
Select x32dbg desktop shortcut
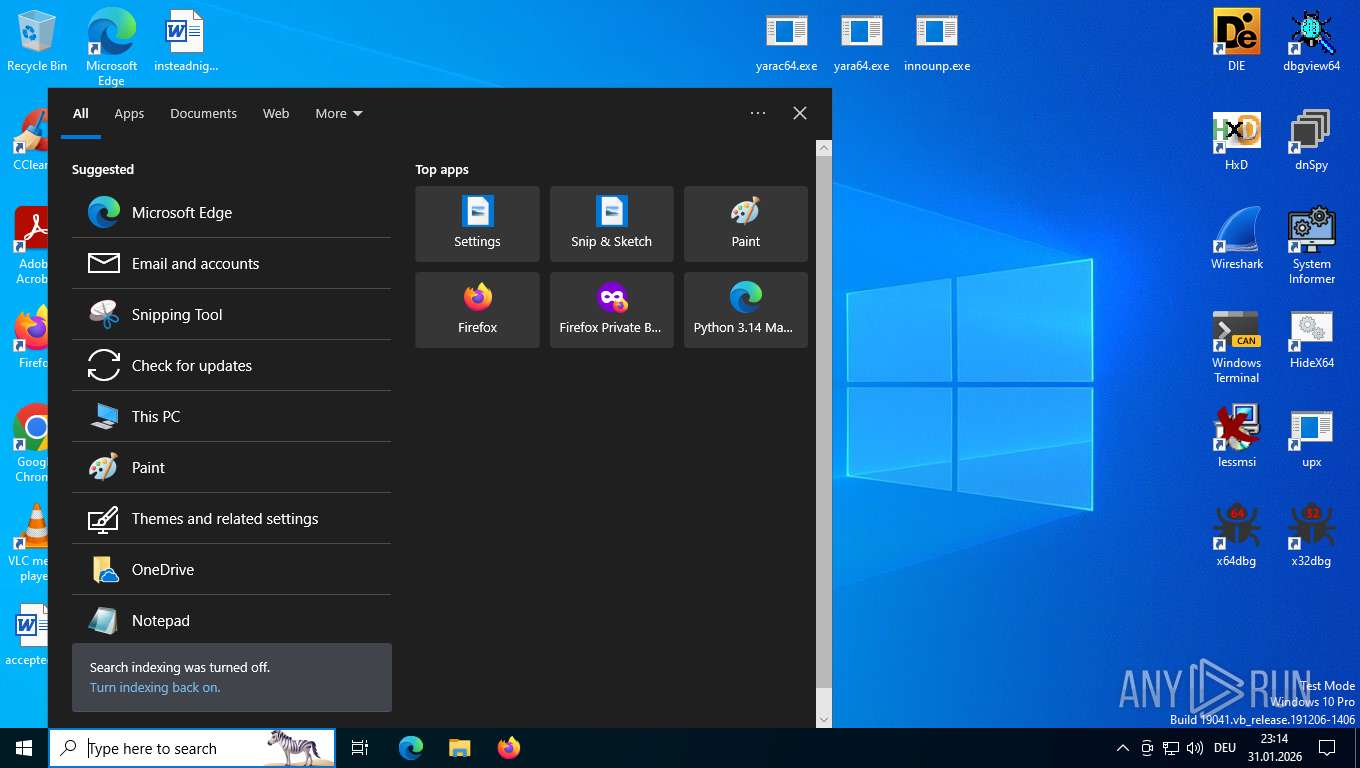tap(1312, 536)
